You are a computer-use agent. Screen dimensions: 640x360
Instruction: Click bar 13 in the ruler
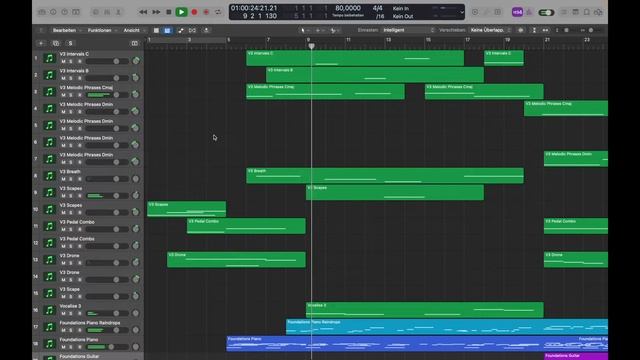pyautogui.click(x=388, y=40)
